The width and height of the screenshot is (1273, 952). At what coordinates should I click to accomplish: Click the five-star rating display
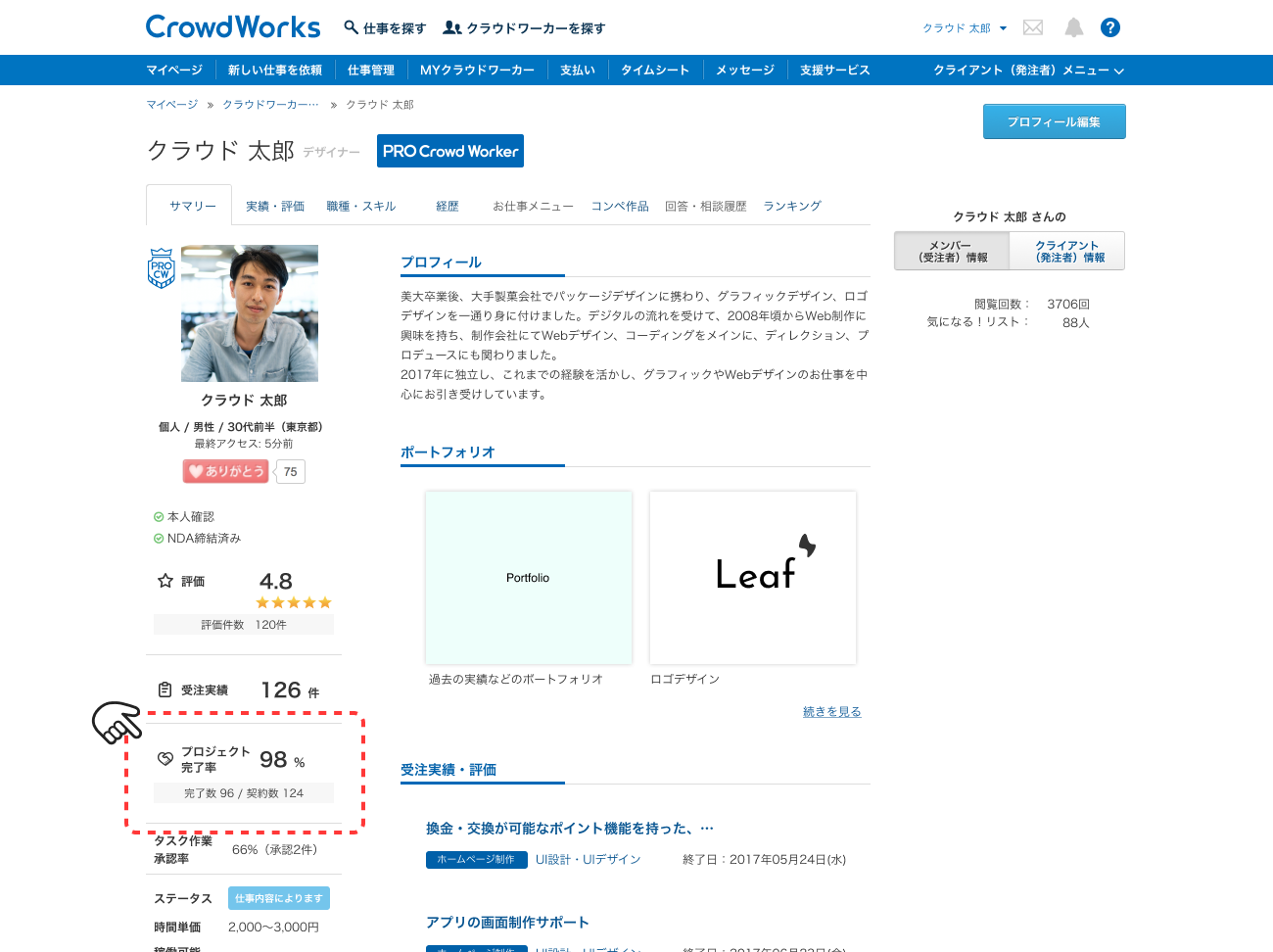(x=294, y=602)
